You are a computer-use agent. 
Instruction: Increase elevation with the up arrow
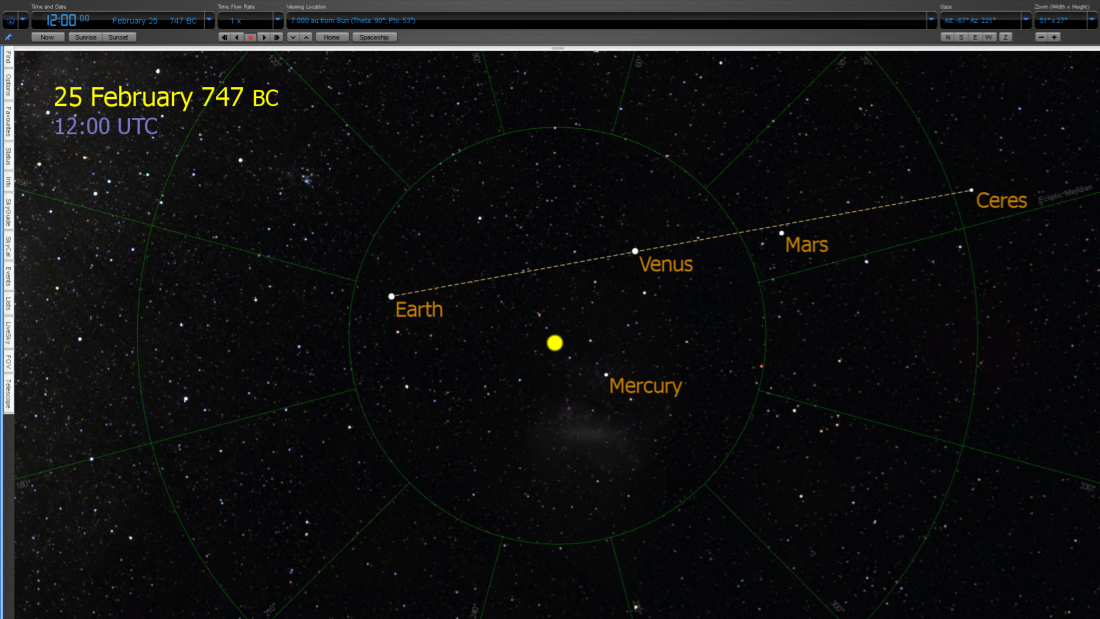[x=306, y=37]
